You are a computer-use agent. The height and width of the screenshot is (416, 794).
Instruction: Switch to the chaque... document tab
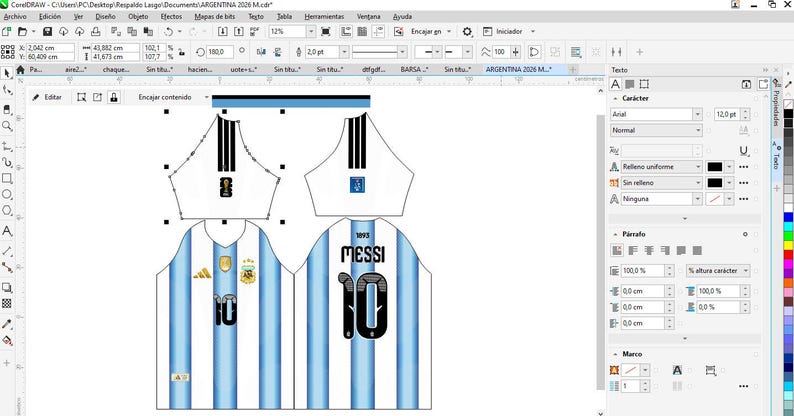click(116, 69)
